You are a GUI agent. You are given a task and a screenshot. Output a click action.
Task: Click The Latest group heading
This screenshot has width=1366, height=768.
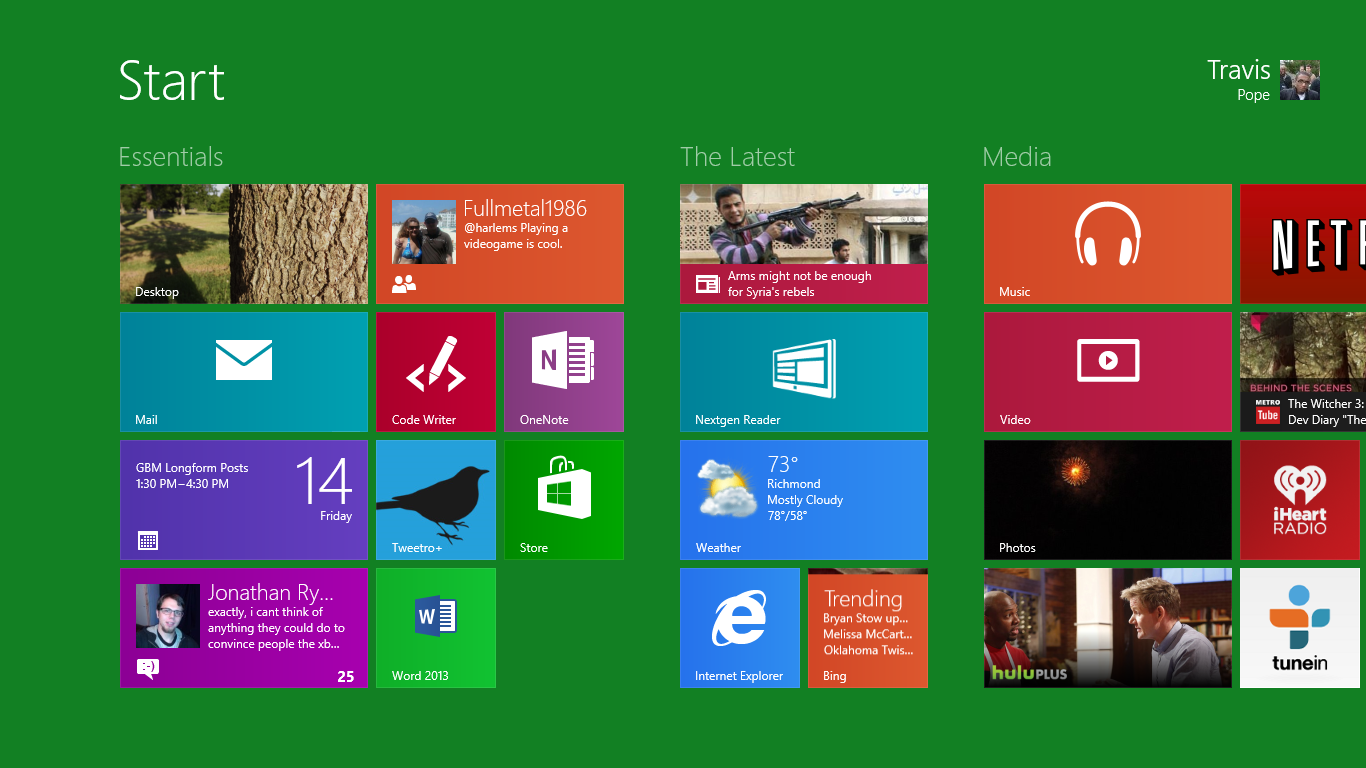point(737,157)
